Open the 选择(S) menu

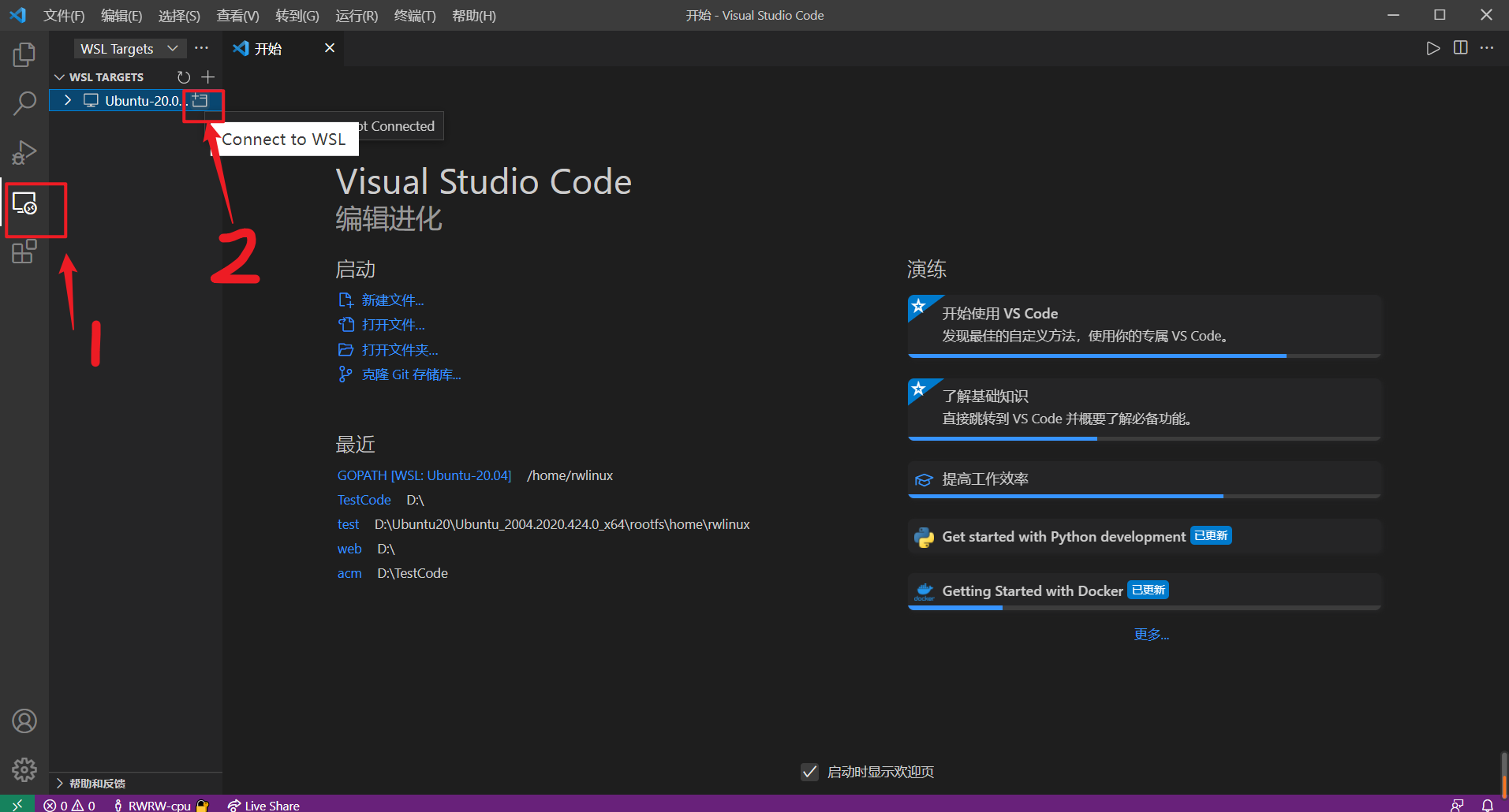click(x=179, y=16)
